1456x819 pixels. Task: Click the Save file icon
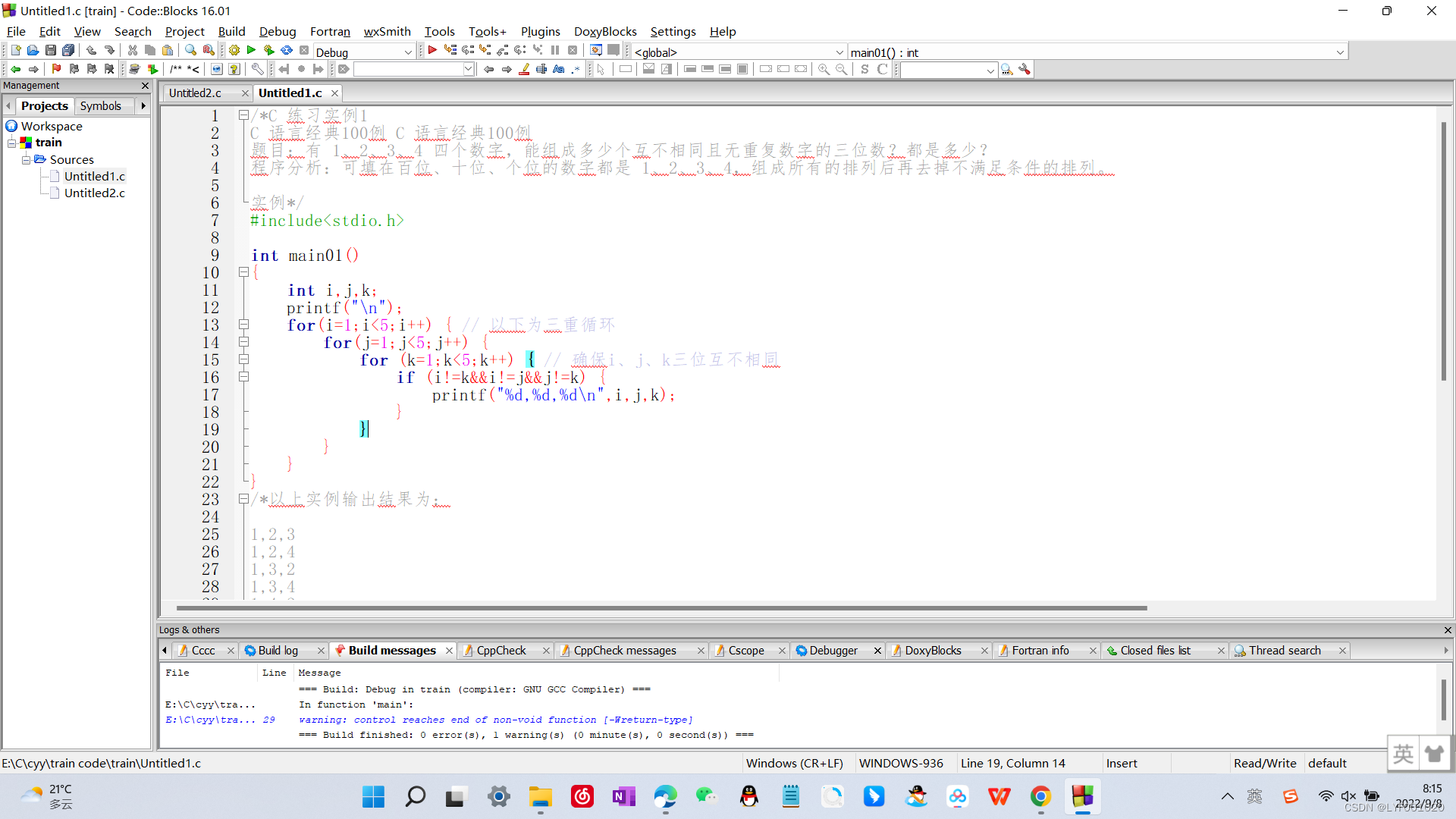pyautogui.click(x=51, y=51)
